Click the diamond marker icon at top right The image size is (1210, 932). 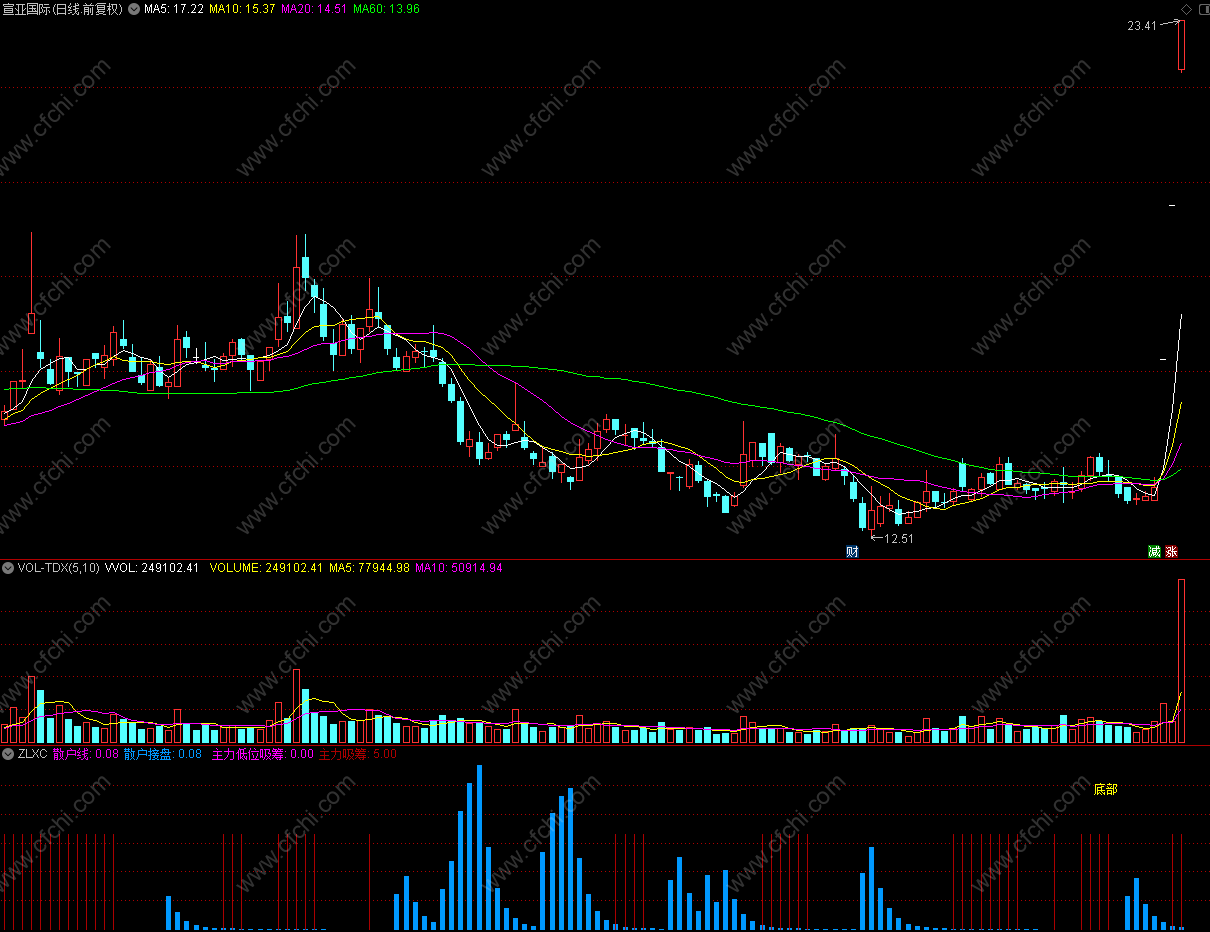coord(1186,9)
